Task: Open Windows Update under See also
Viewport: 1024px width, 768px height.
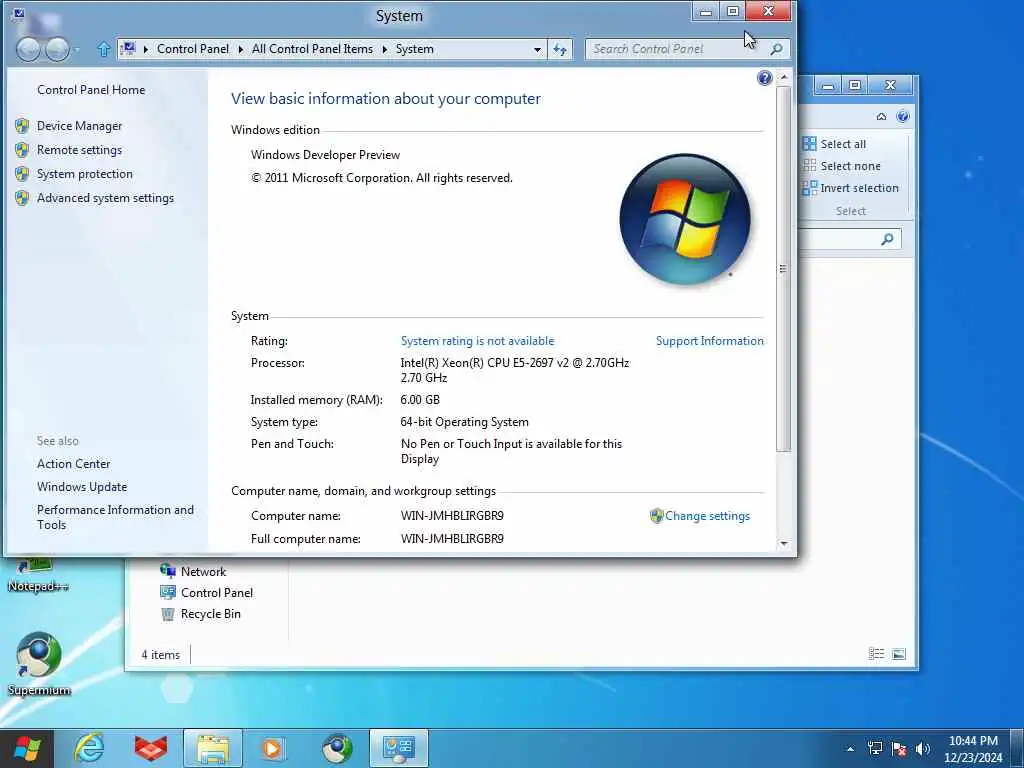Action: (x=82, y=487)
